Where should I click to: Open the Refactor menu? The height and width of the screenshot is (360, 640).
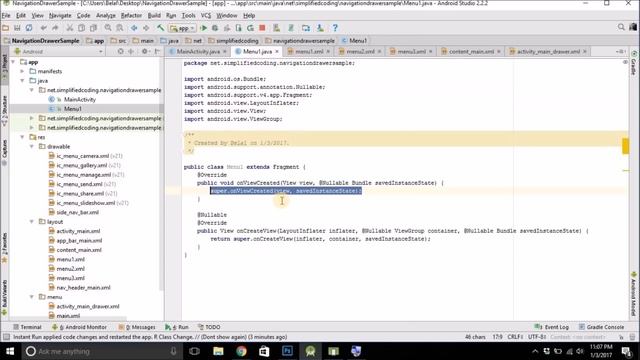pyautogui.click(x=131, y=16)
